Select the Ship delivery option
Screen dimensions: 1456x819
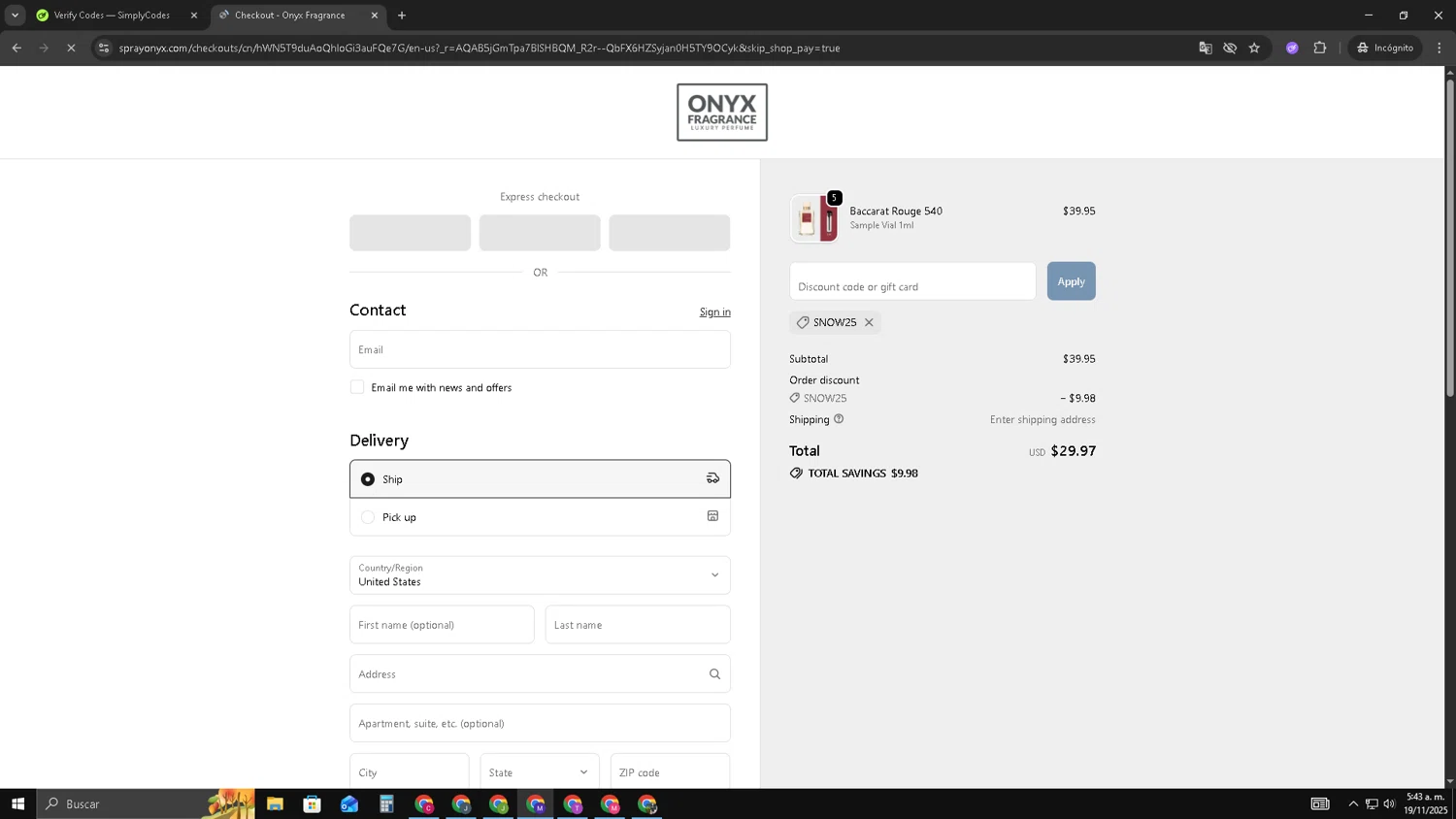click(x=540, y=478)
